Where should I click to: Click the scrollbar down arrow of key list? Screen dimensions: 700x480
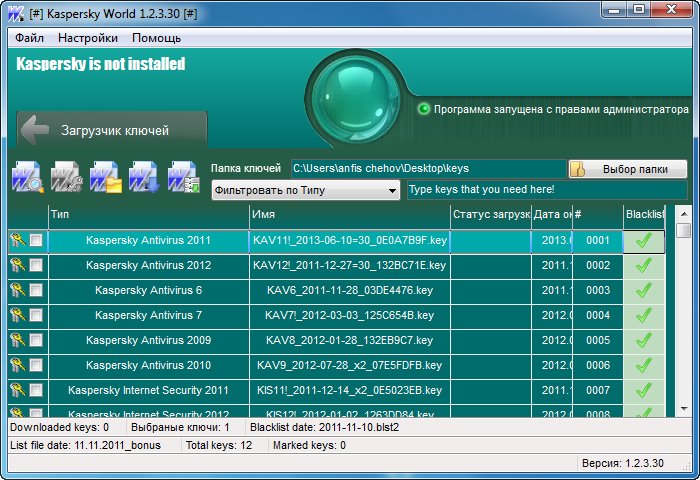pyautogui.click(x=683, y=409)
